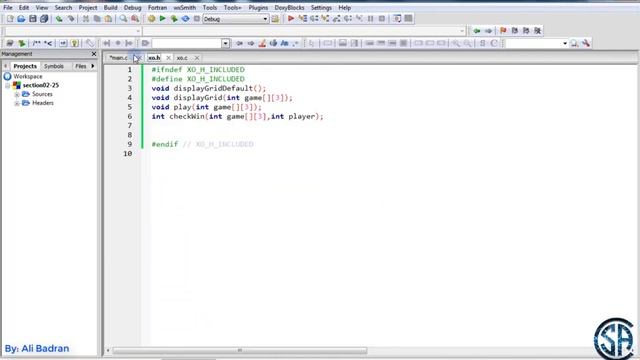
Task: Click the Break debugger pause icon
Action: click(x=371, y=19)
